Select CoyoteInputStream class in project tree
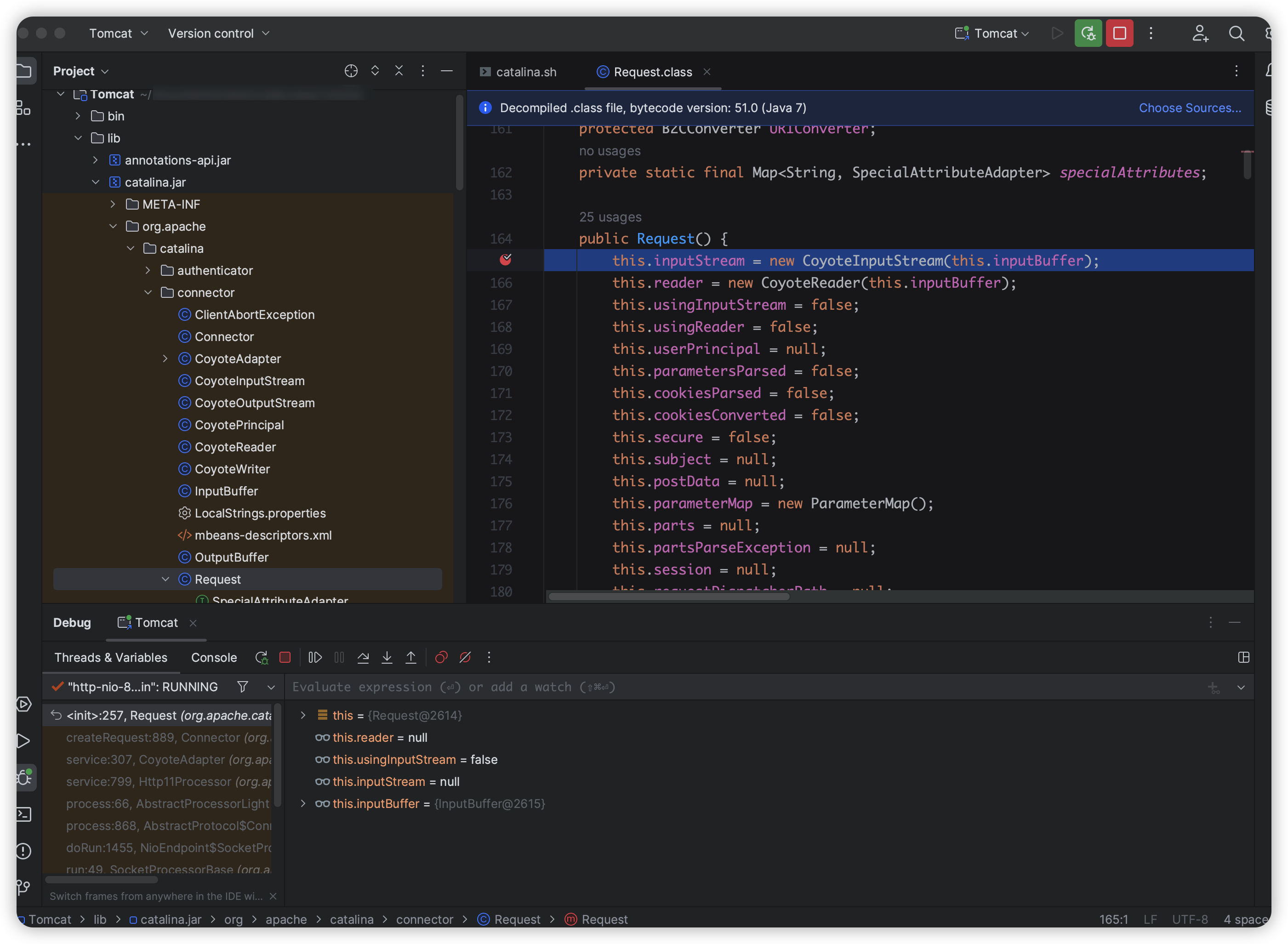1288x944 pixels. (x=249, y=381)
